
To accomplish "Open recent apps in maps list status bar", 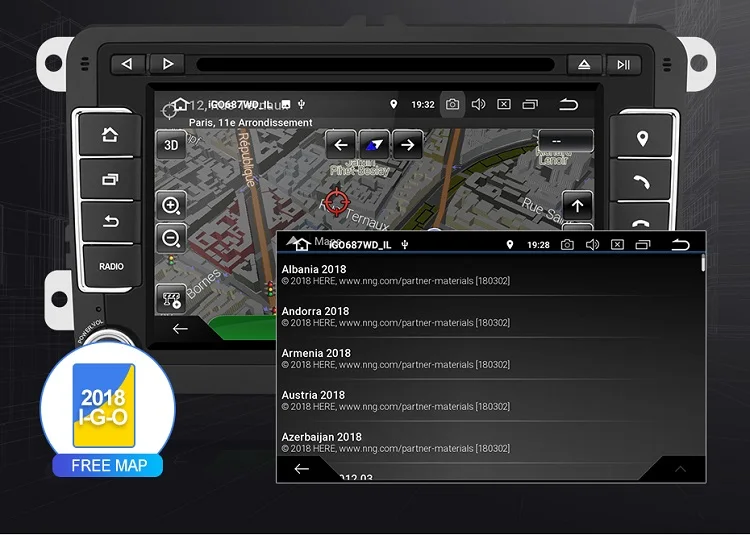I will [x=643, y=245].
